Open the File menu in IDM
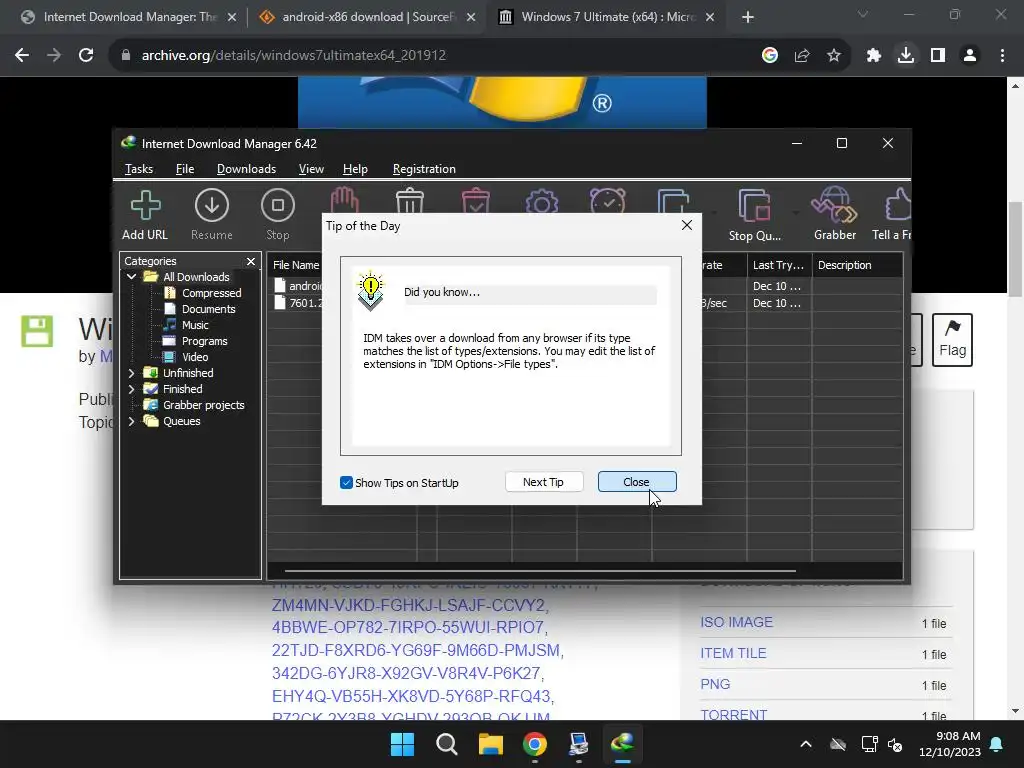This screenshot has height=768, width=1024. (185, 169)
